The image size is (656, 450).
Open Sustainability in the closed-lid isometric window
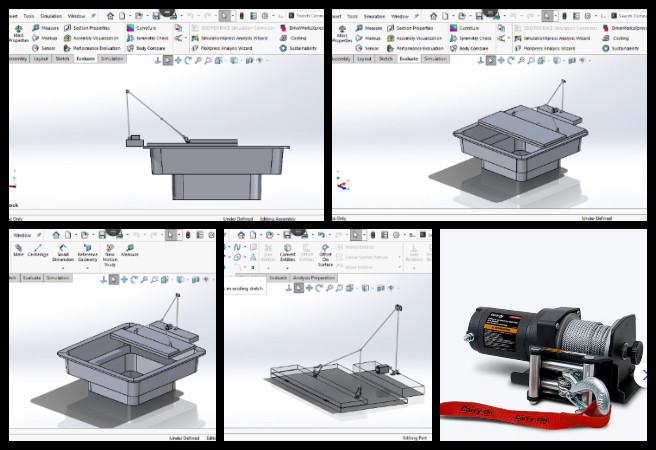pos(621,48)
